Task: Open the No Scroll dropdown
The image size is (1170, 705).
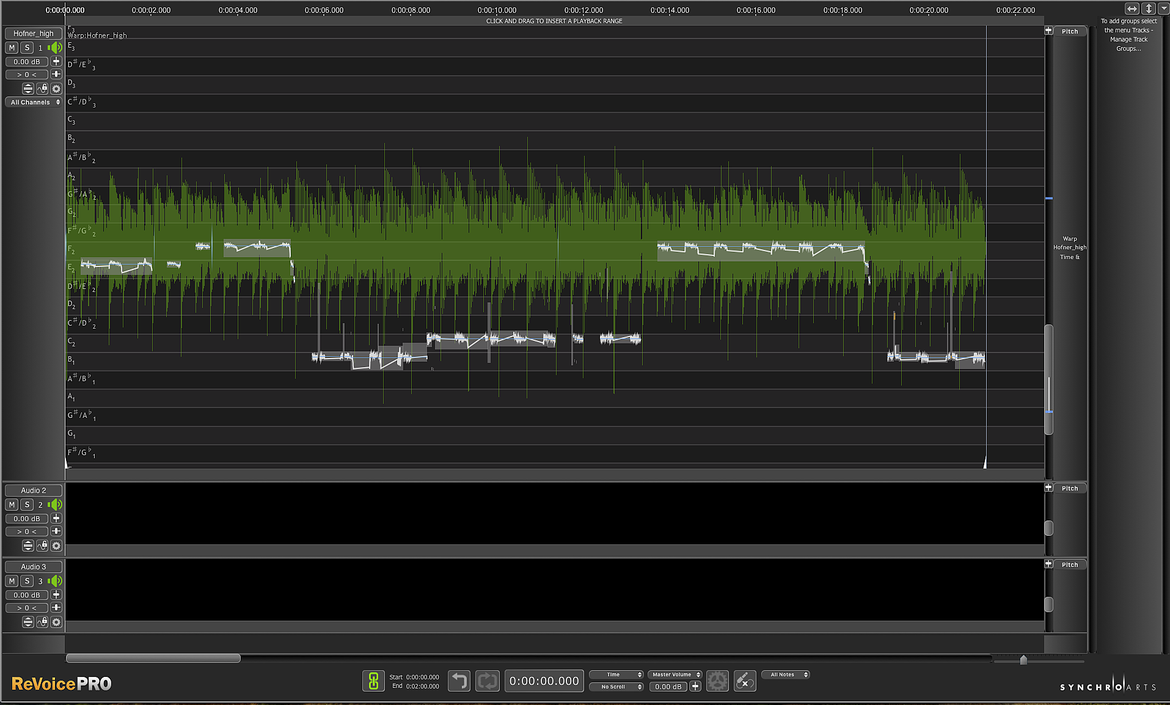Action: 616,686
